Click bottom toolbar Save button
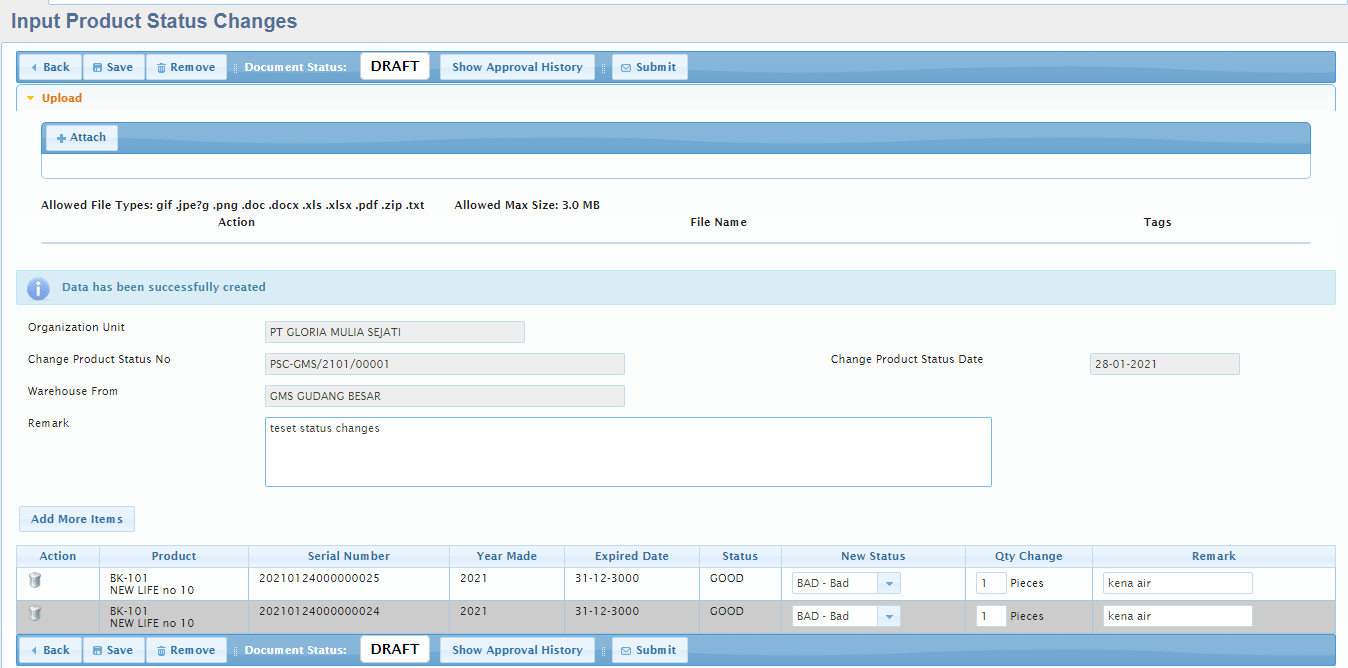The image size is (1348, 668). pos(114,650)
